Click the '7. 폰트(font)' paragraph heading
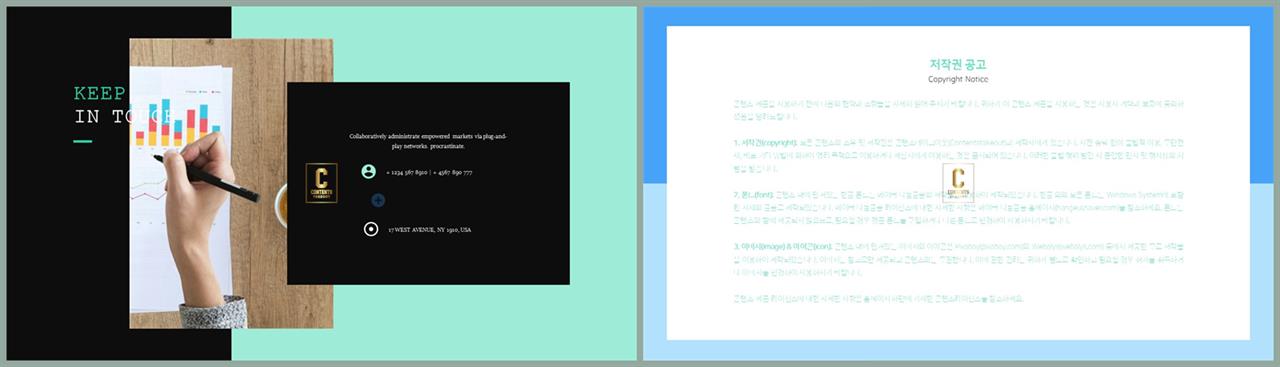 click(x=754, y=195)
